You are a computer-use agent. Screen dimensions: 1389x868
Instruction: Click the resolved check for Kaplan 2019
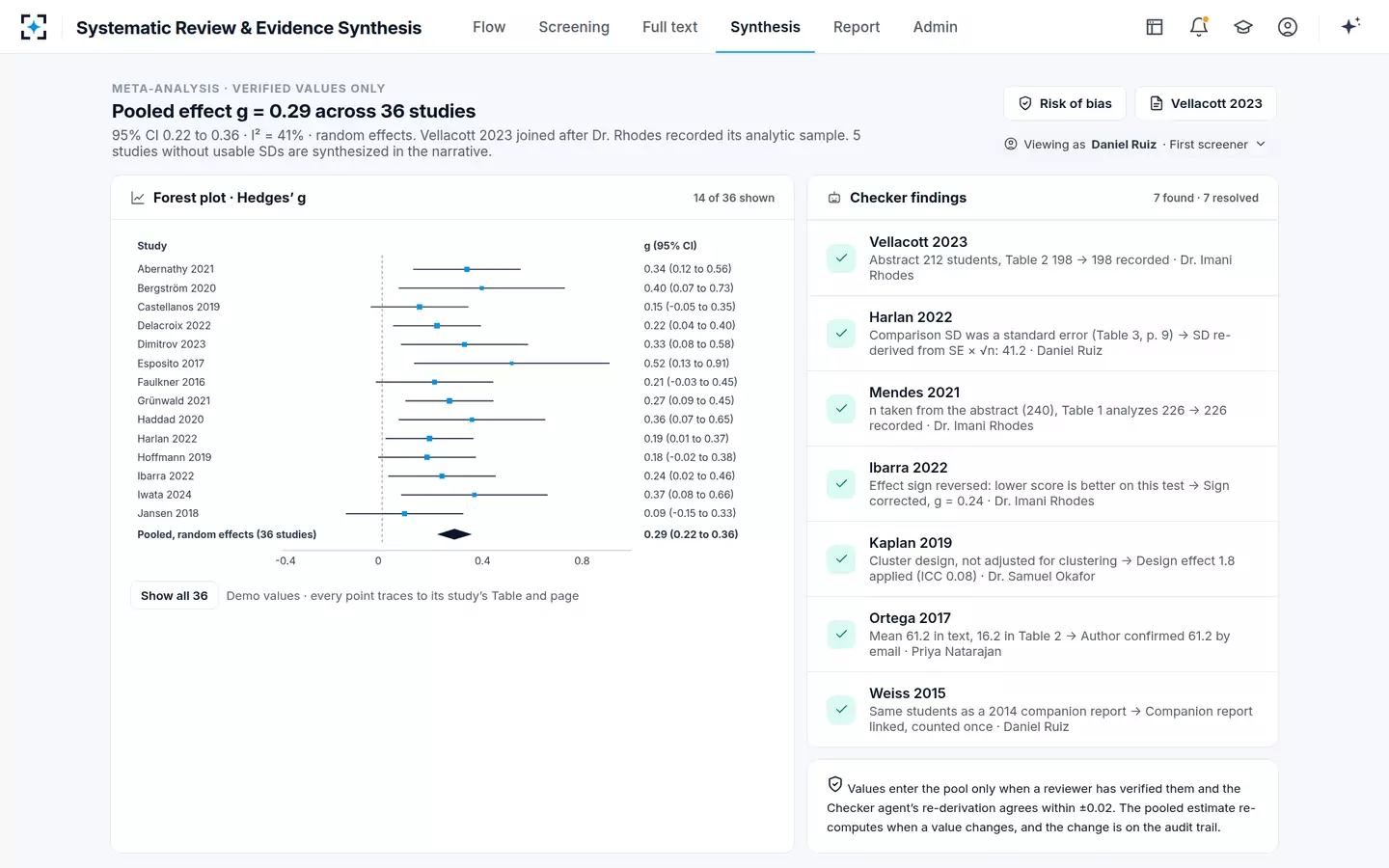841,559
